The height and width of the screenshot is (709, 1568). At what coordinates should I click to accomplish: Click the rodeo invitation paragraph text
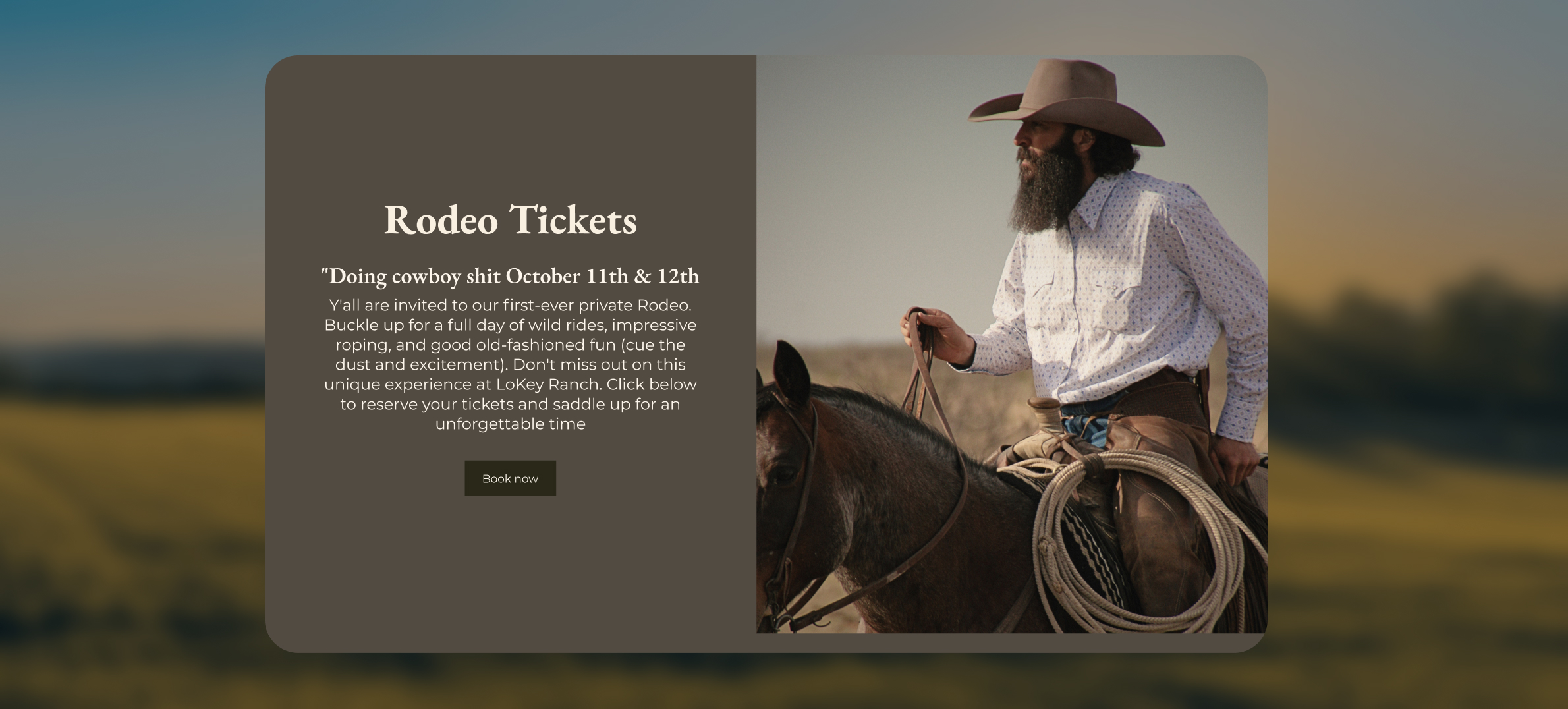click(510, 364)
